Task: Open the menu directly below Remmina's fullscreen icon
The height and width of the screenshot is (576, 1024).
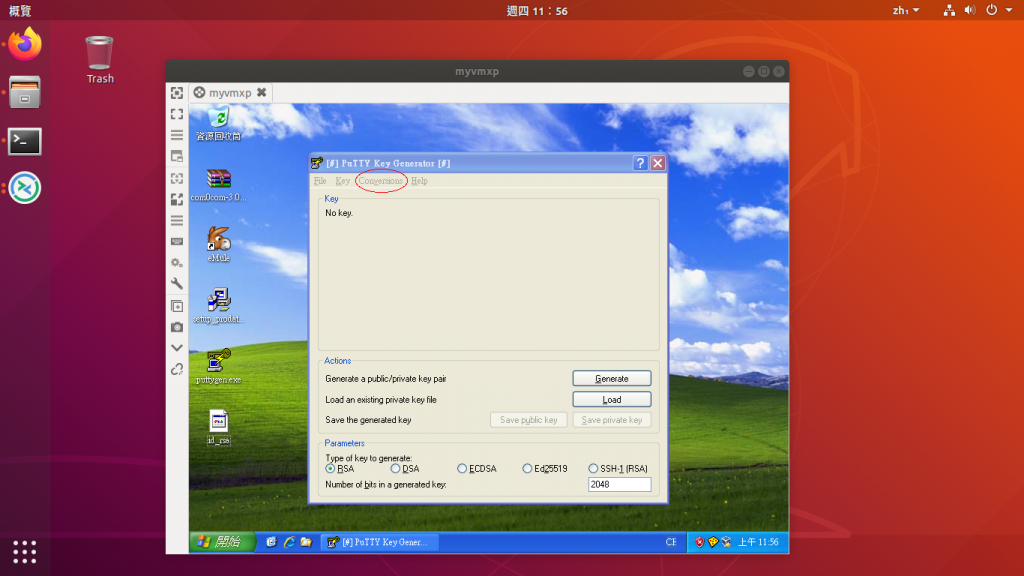Action: click(x=177, y=135)
